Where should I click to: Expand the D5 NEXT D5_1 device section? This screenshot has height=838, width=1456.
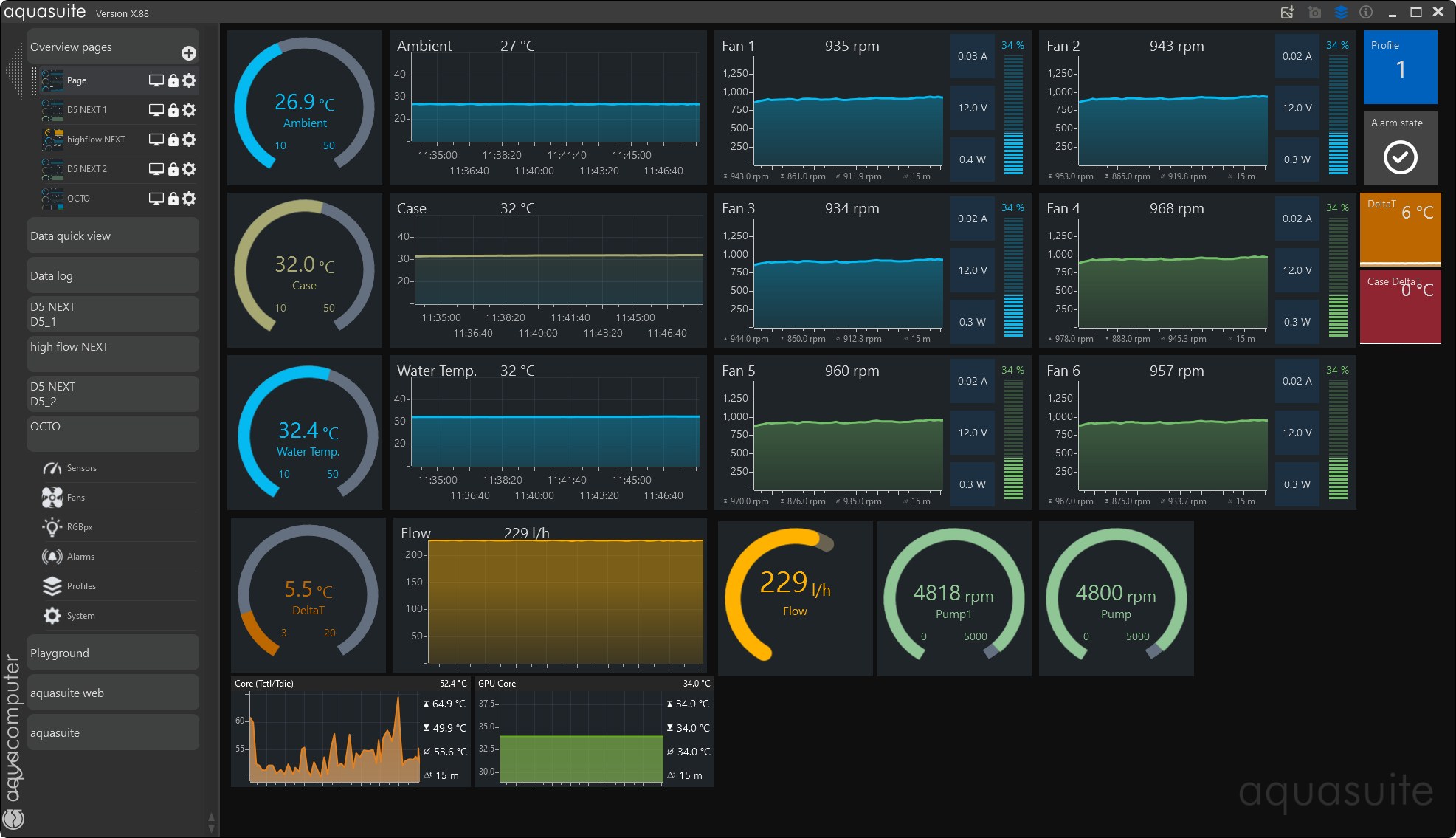pos(113,315)
